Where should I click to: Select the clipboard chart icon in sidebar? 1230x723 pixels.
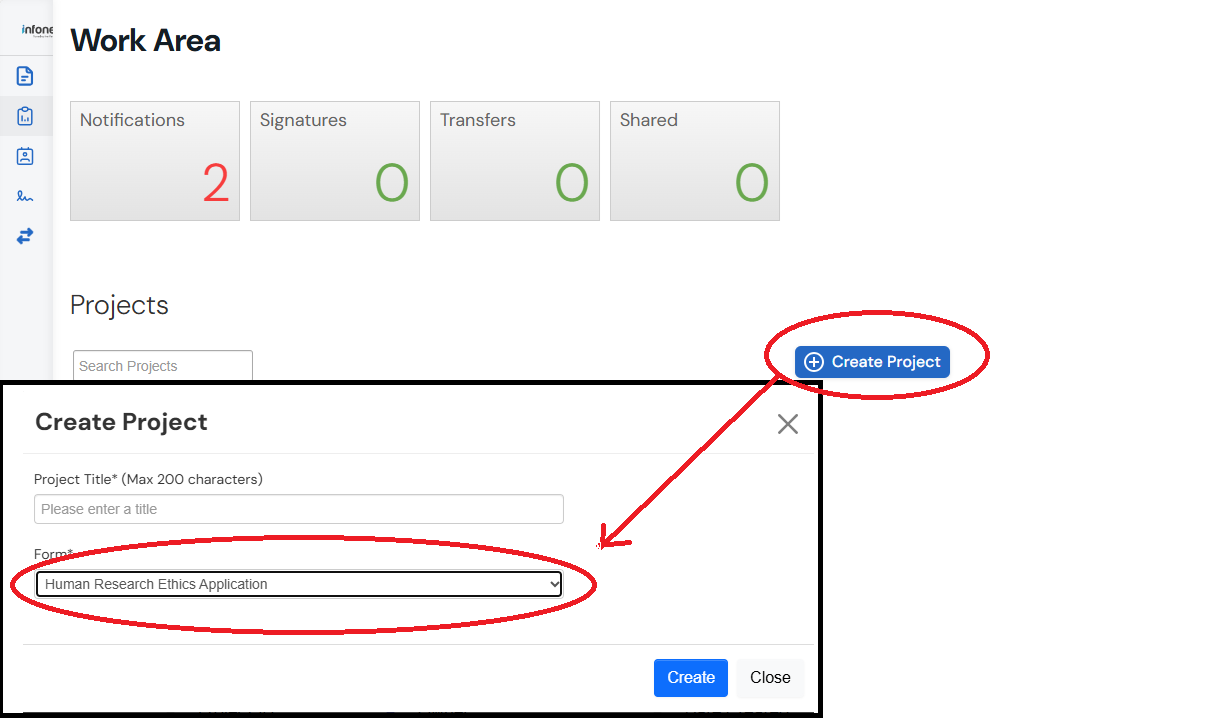(x=25, y=116)
